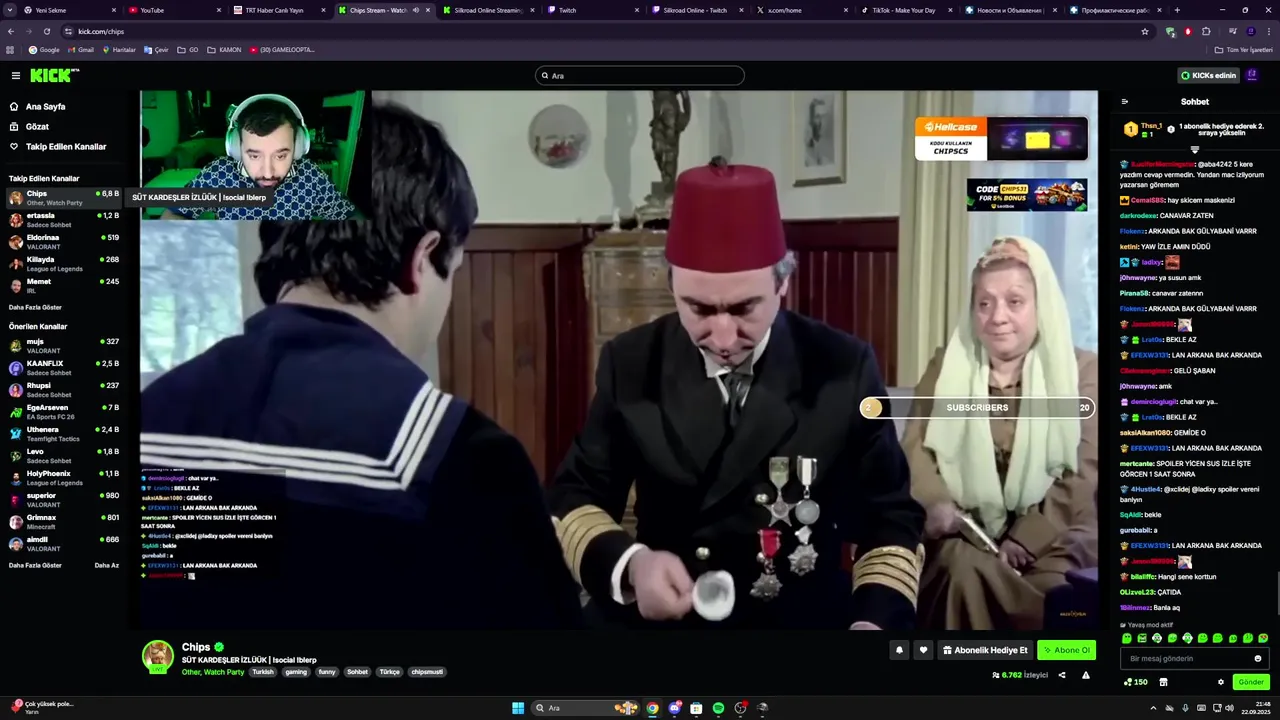Switch to the Twitch browser tab
The image size is (1280, 720).
point(594,10)
